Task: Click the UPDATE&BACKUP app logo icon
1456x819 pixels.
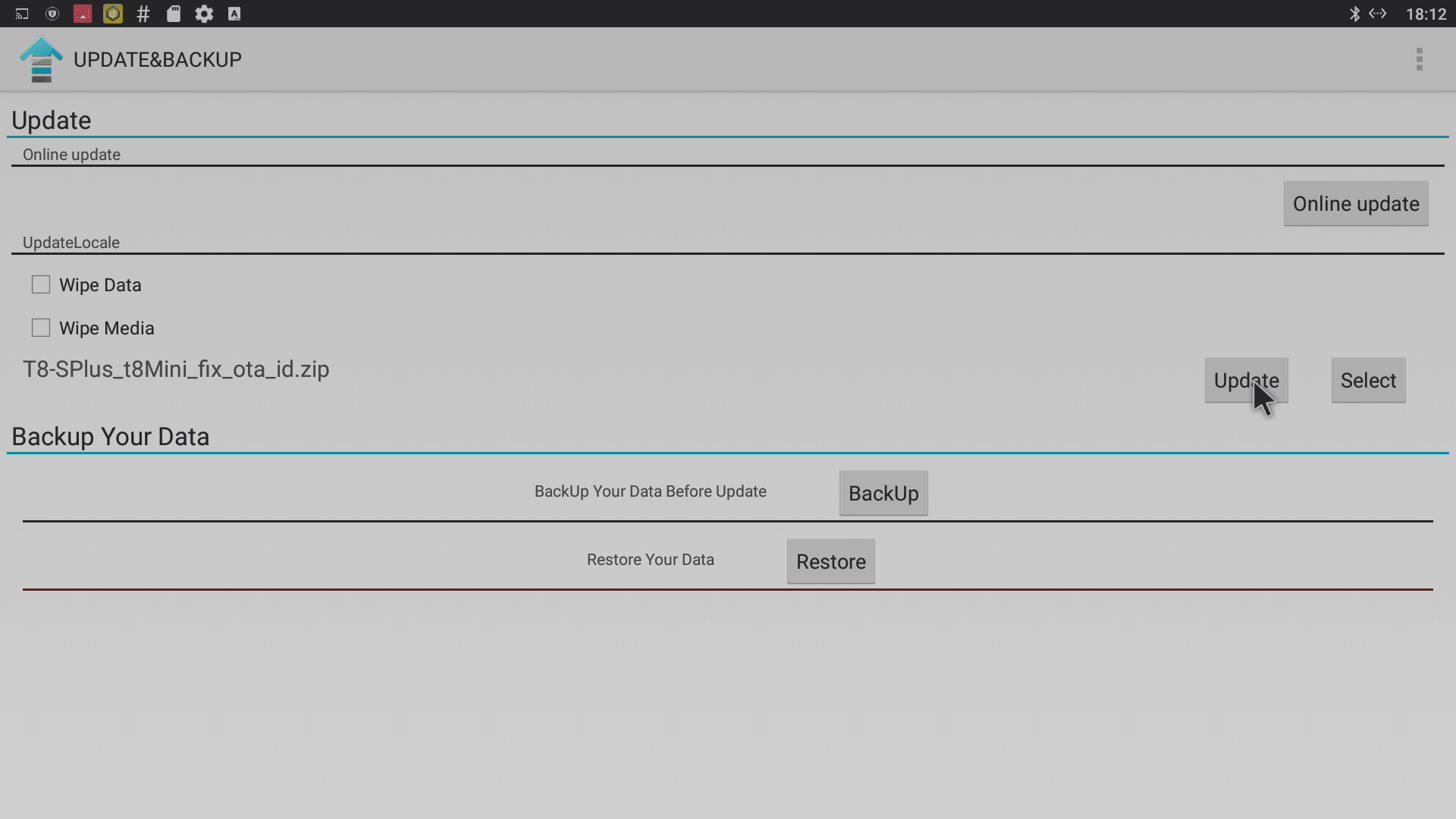Action: 41,59
